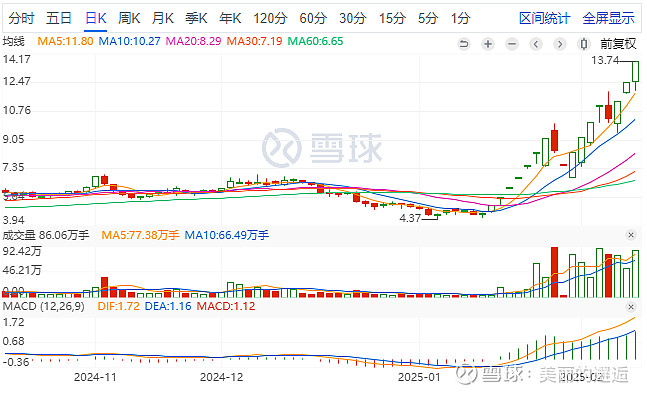Click the 2024-12 date axis label
647x394 pixels.
[222, 377]
